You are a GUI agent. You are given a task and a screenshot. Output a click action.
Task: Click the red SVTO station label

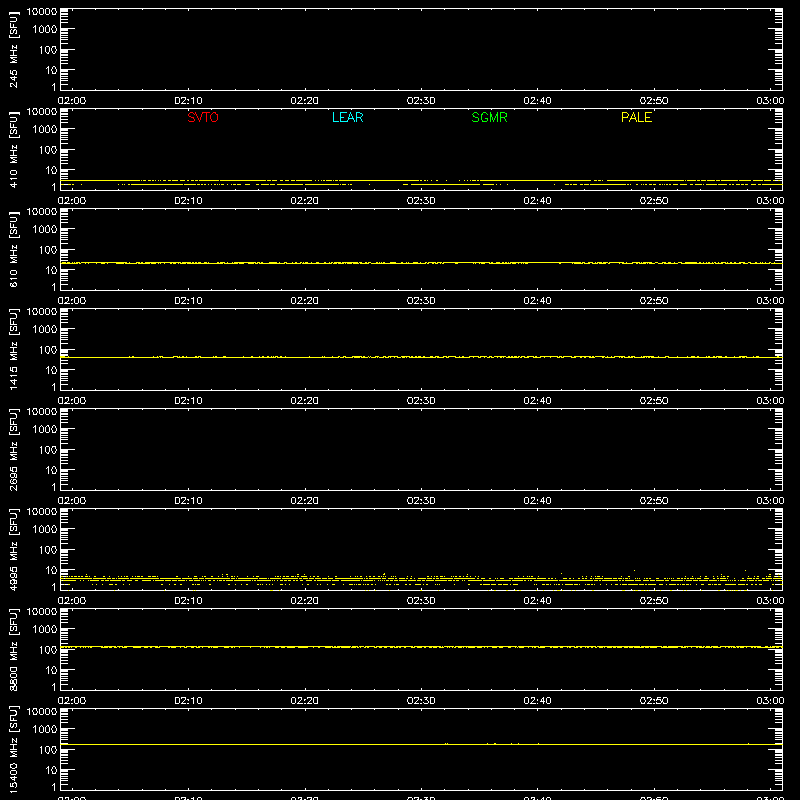tap(203, 117)
